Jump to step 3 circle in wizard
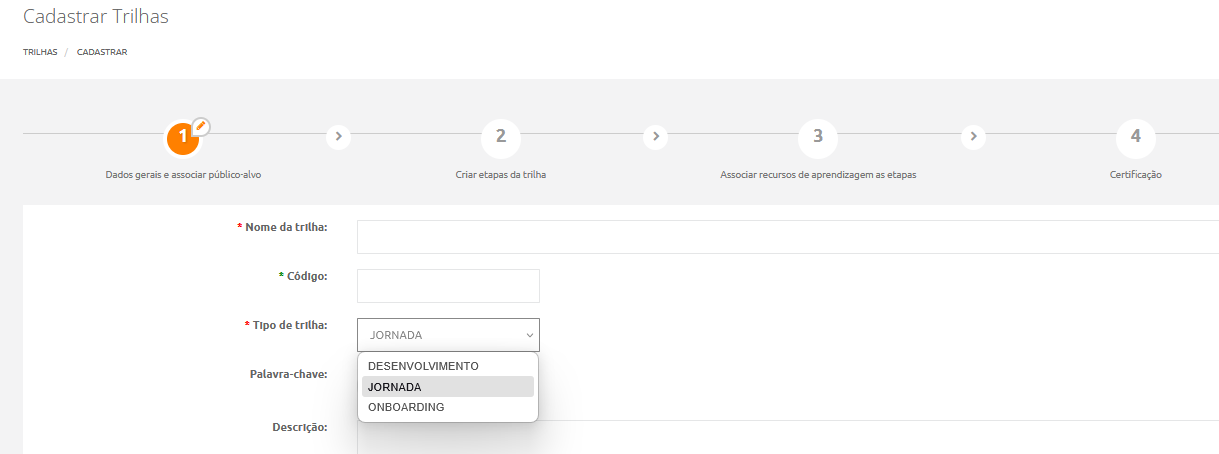Image resolution: width=1219 pixels, height=454 pixels. (x=817, y=137)
